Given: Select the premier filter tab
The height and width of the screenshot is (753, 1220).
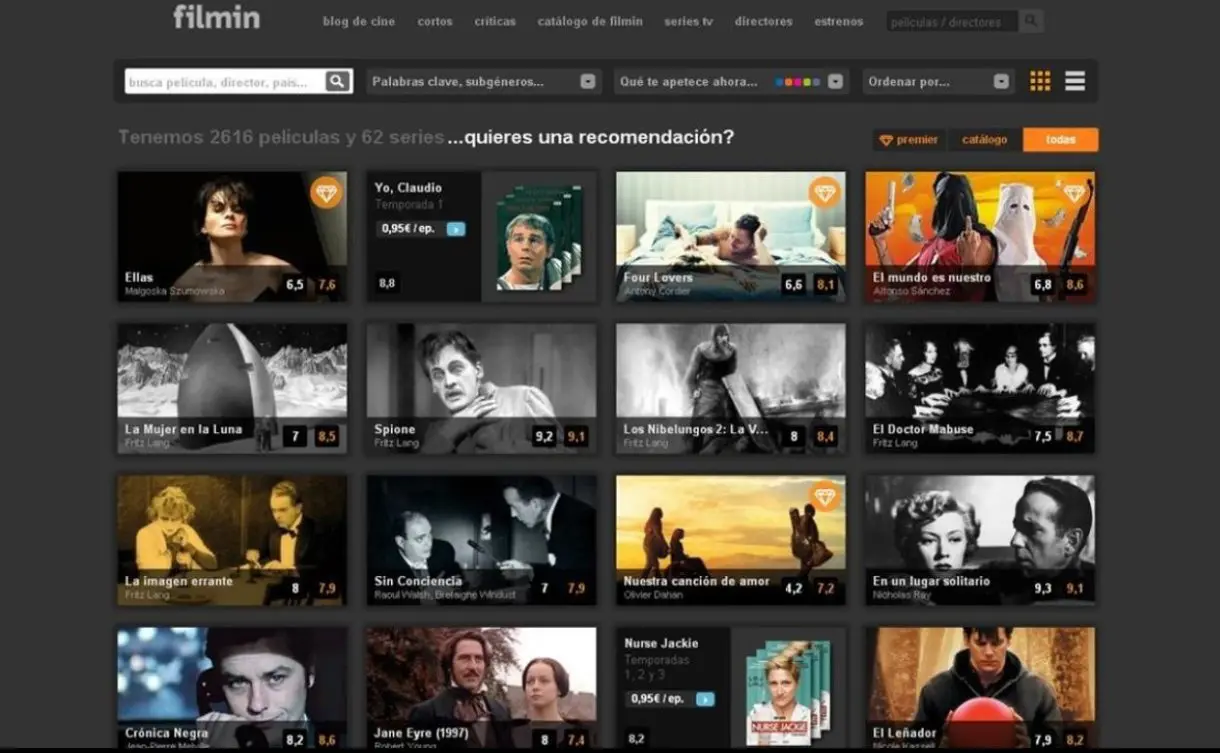Looking at the screenshot, I should (x=909, y=140).
